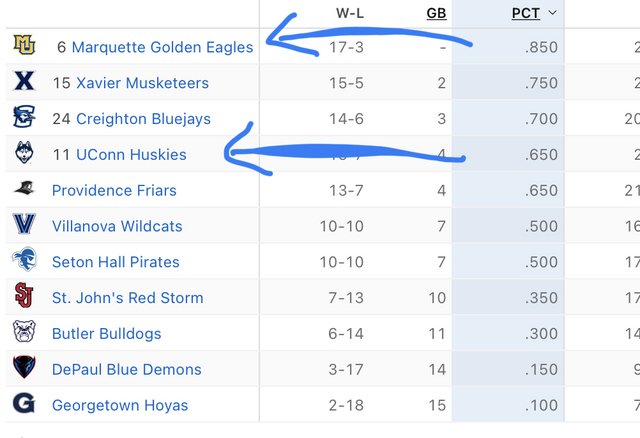Select the UConn Huskies husky logo

[24, 152]
